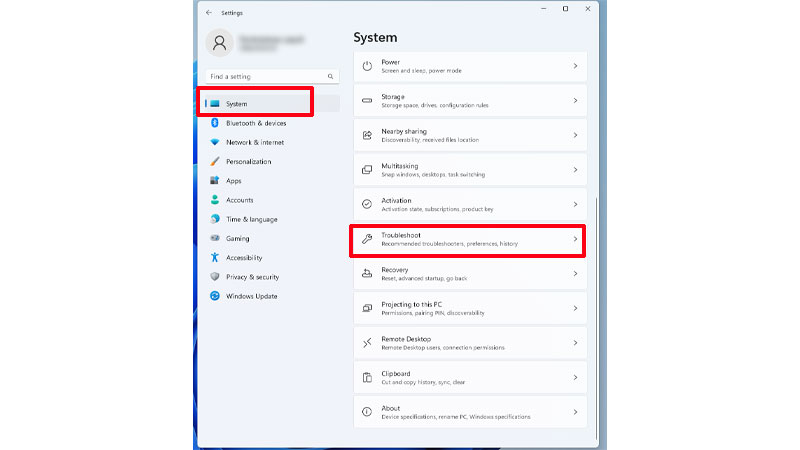Open Storage settings
The width and height of the screenshot is (800, 450).
point(470,101)
